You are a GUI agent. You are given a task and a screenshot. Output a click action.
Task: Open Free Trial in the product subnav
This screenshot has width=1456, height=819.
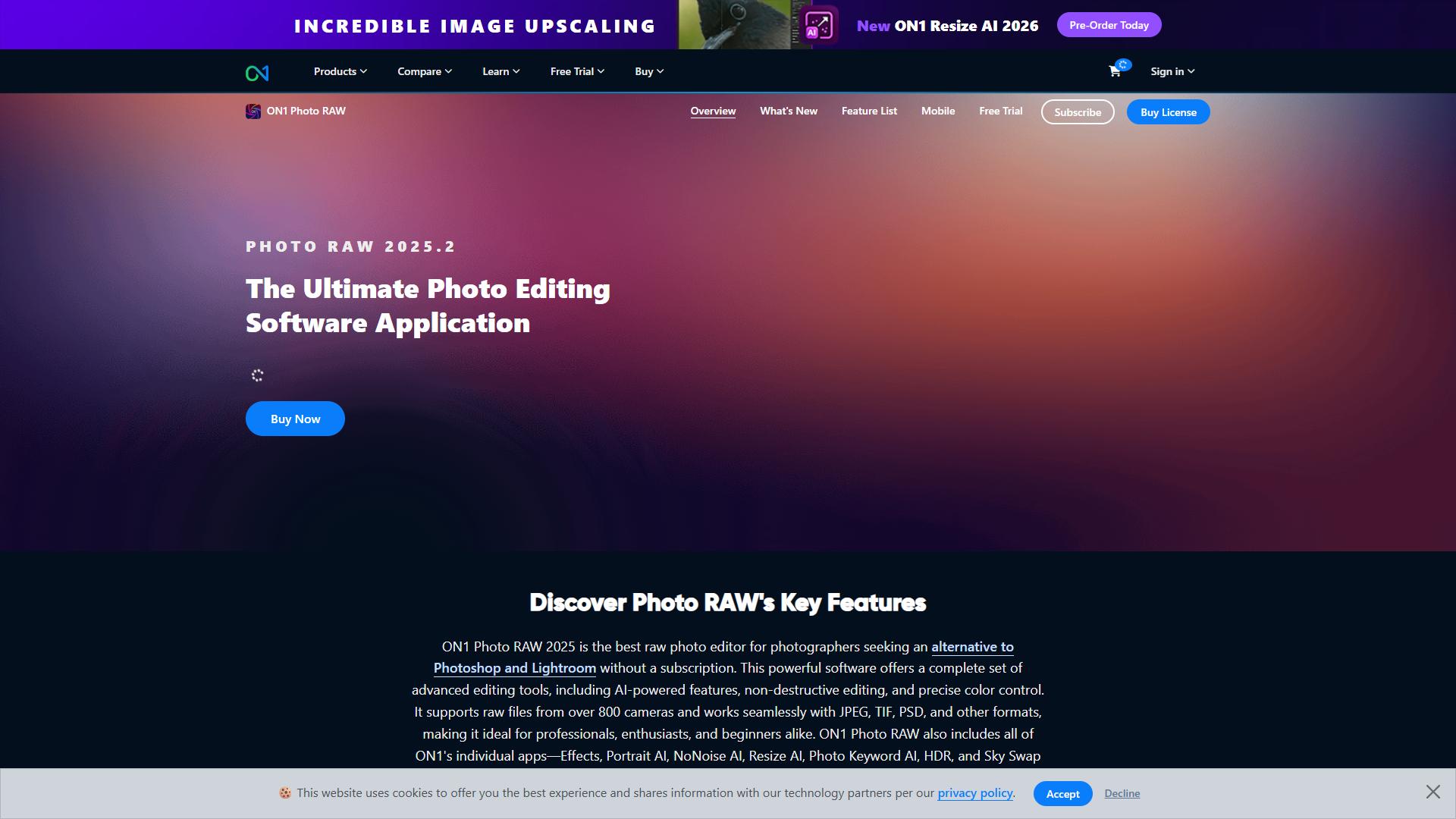1001,111
